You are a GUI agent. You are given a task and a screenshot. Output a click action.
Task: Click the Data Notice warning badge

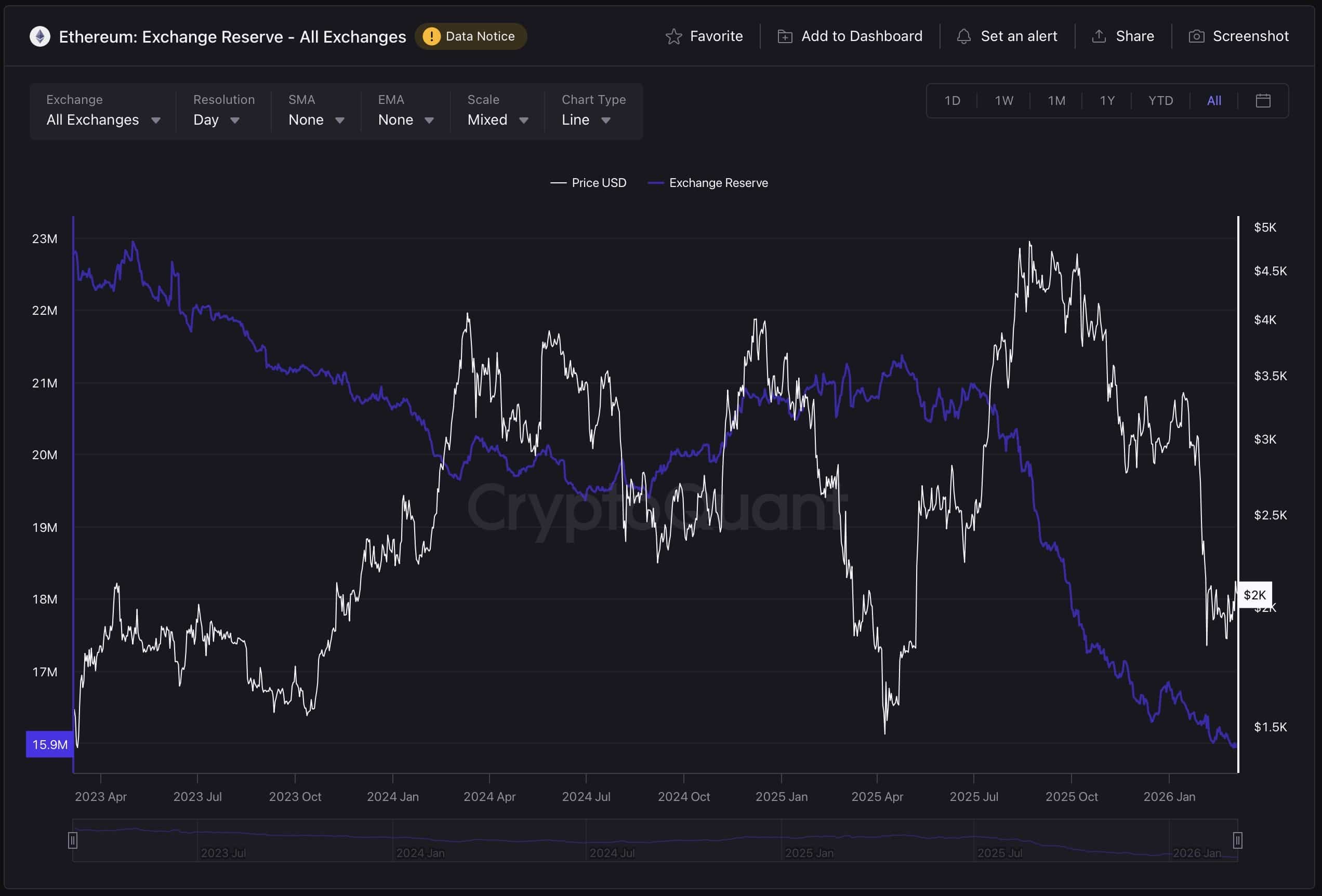[470, 36]
